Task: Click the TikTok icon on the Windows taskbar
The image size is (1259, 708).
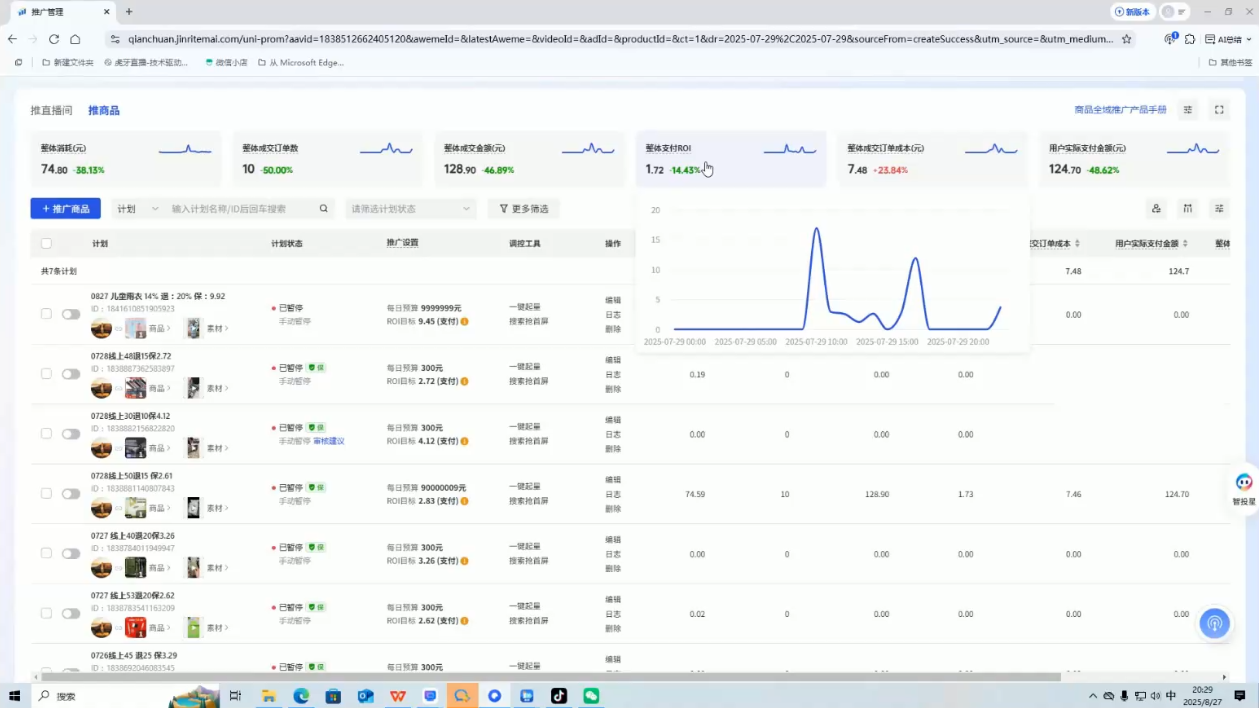Action: (558, 695)
